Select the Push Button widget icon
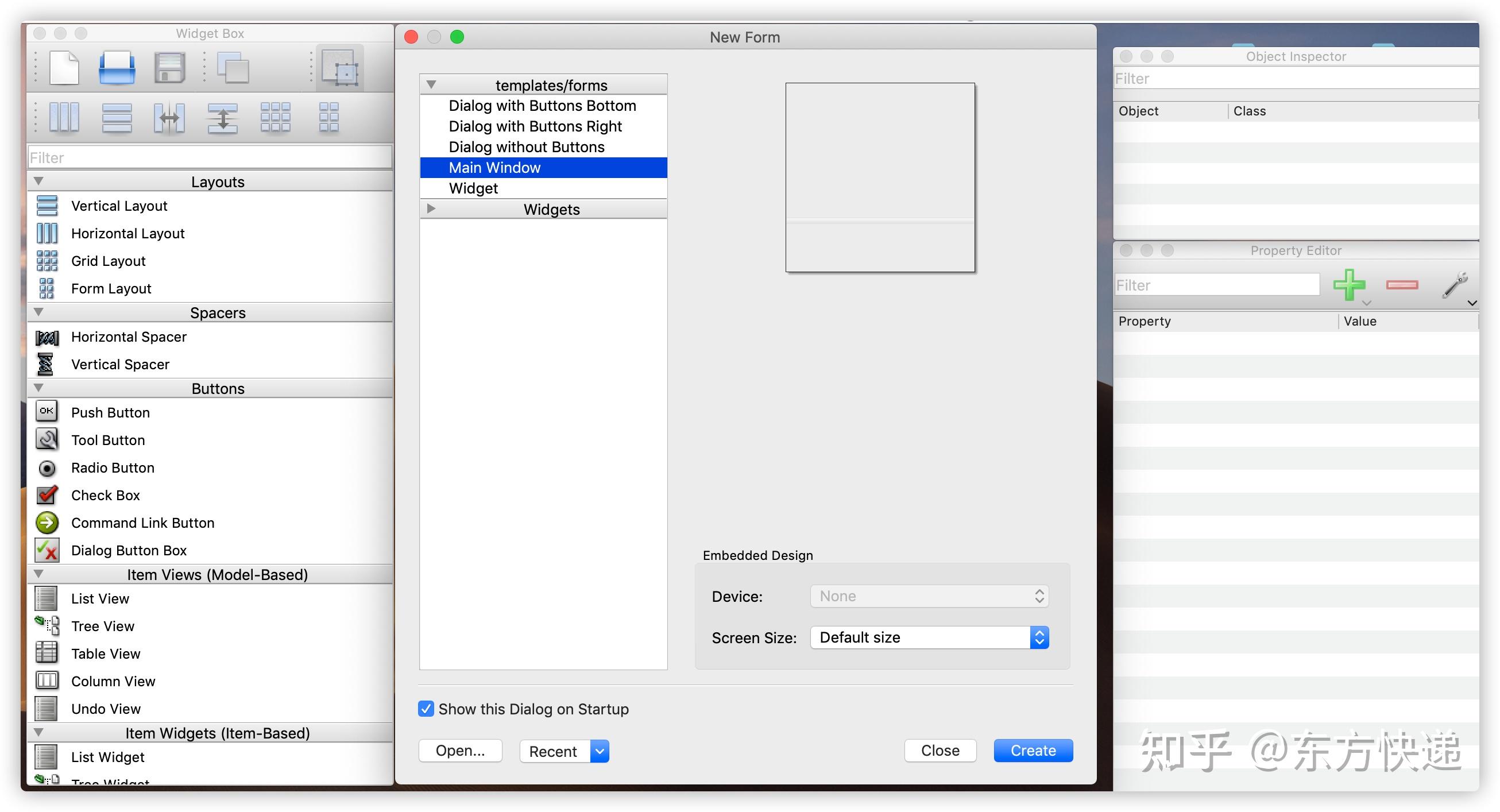This screenshot has width=1500, height=812. pos(47,412)
